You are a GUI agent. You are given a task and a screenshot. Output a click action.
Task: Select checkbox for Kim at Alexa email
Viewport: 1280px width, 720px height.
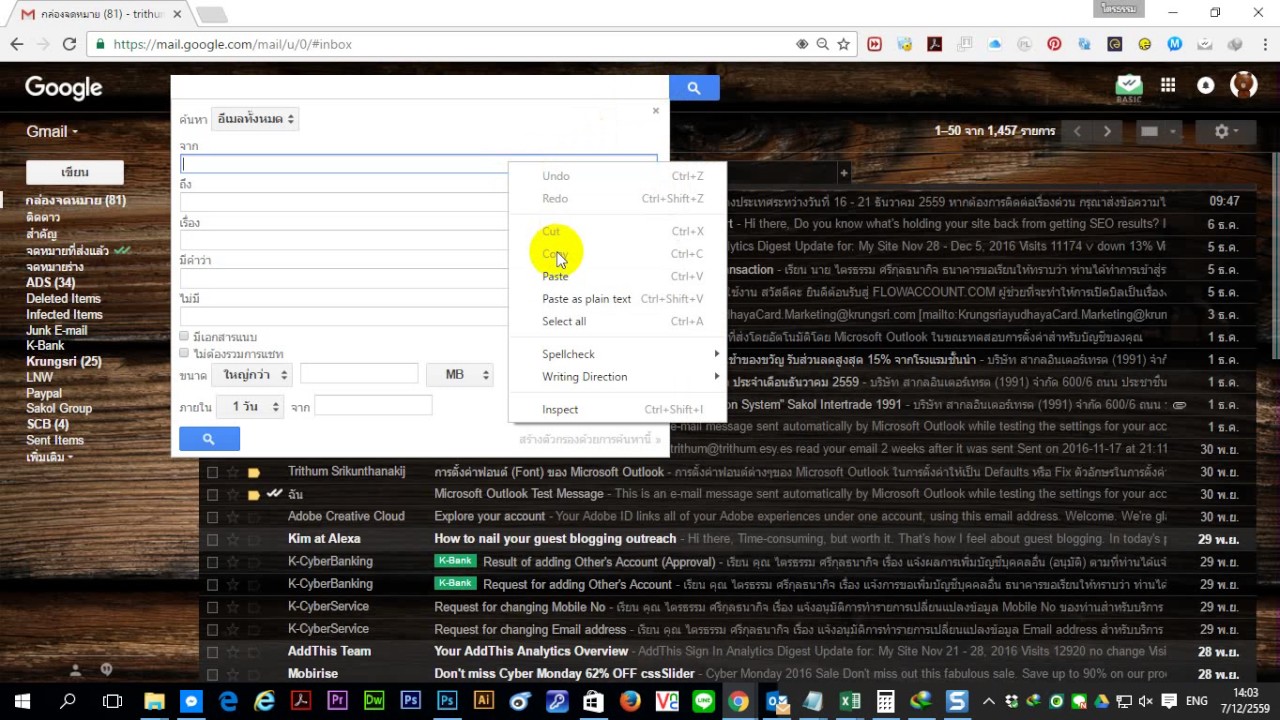(x=212, y=539)
